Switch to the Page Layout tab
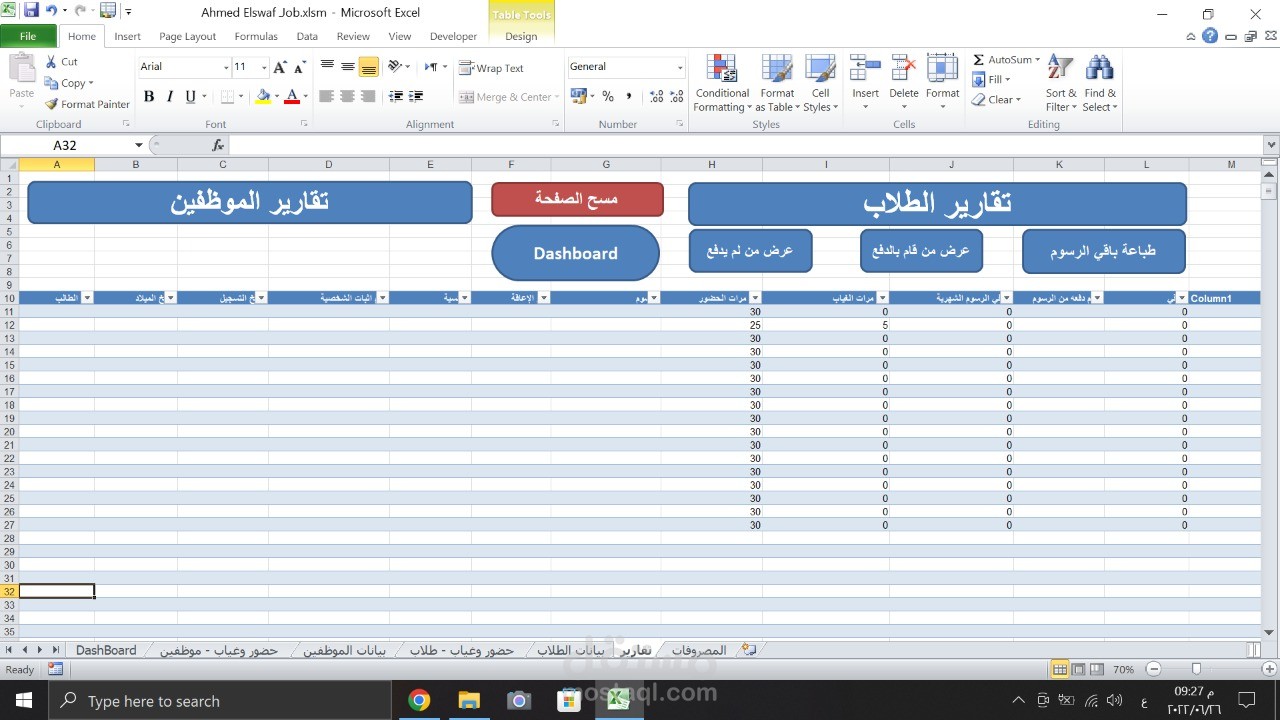The height and width of the screenshot is (720, 1280). point(187,36)
